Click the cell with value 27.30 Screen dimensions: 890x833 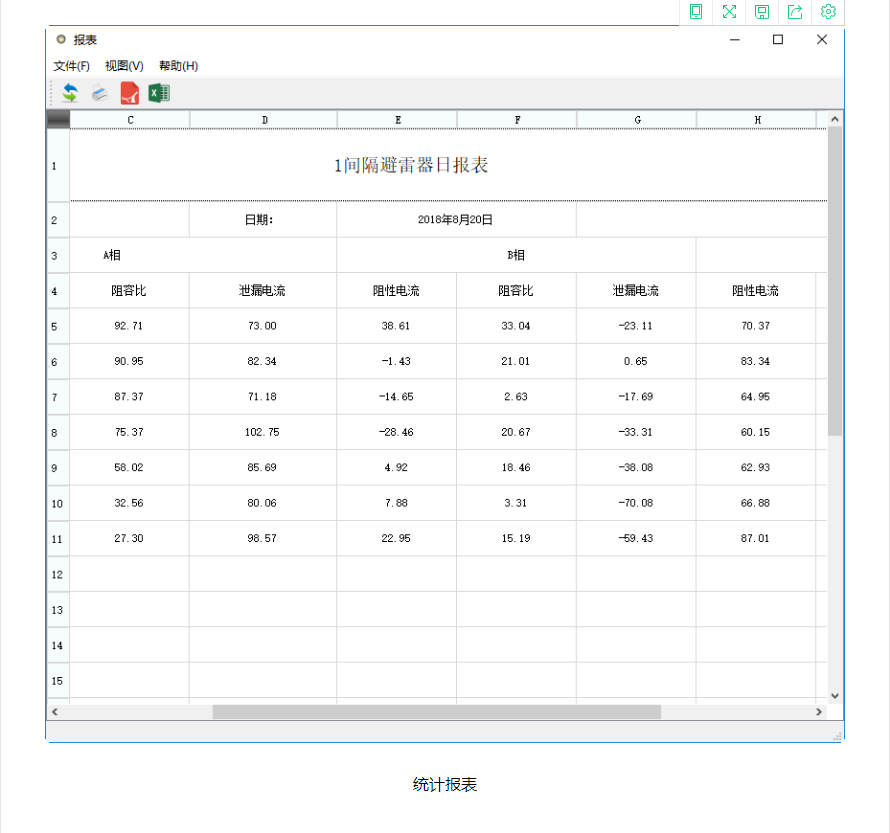point(129,538)
